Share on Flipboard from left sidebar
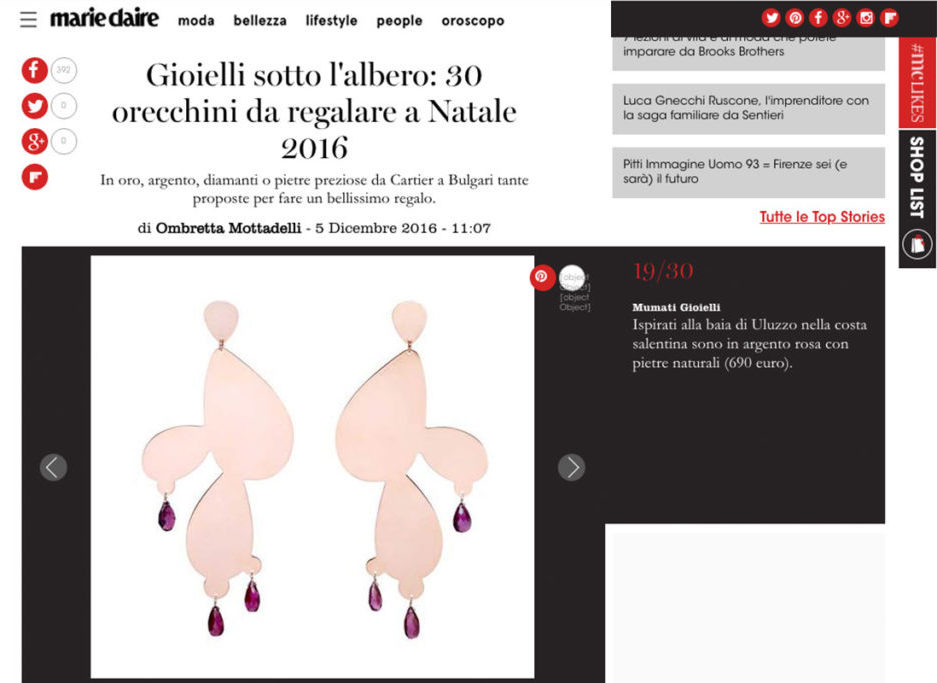This screenshot has width=937, height=683. pyautogui.click(x=35, y=177)
